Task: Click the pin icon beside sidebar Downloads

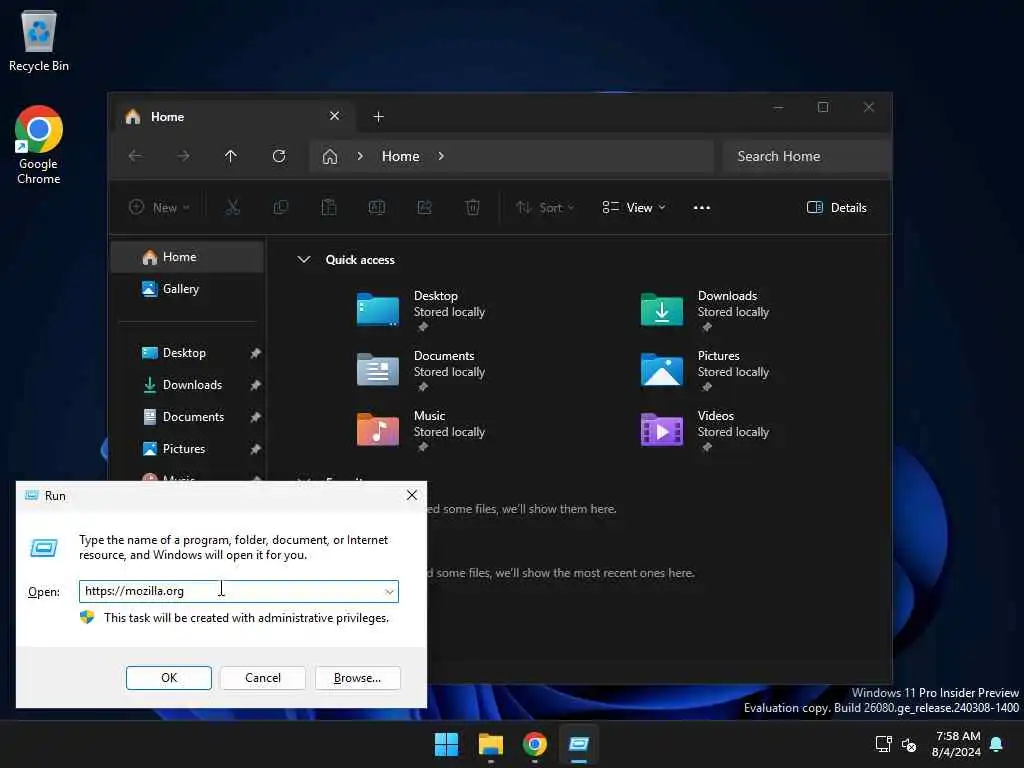Action: pos(255,385)
